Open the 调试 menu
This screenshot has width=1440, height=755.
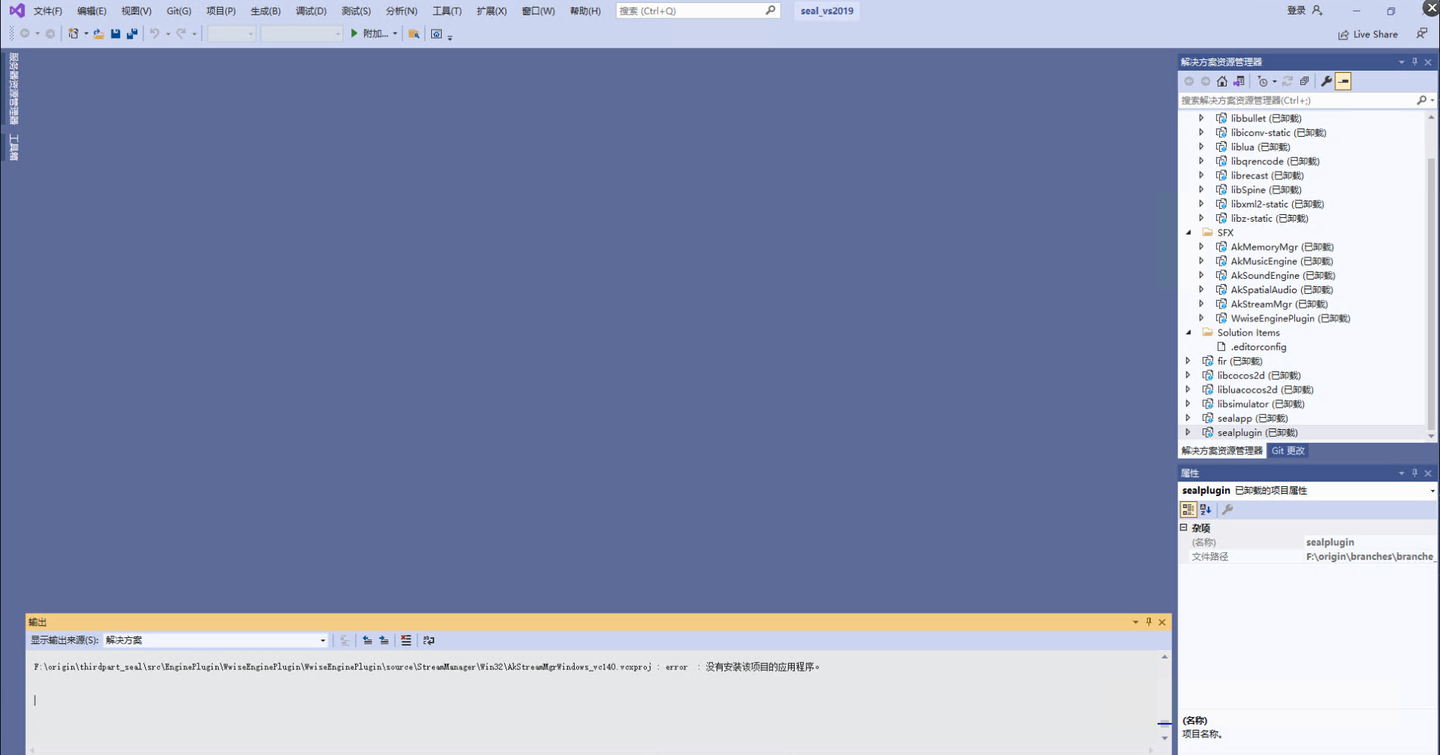[310, 11]
